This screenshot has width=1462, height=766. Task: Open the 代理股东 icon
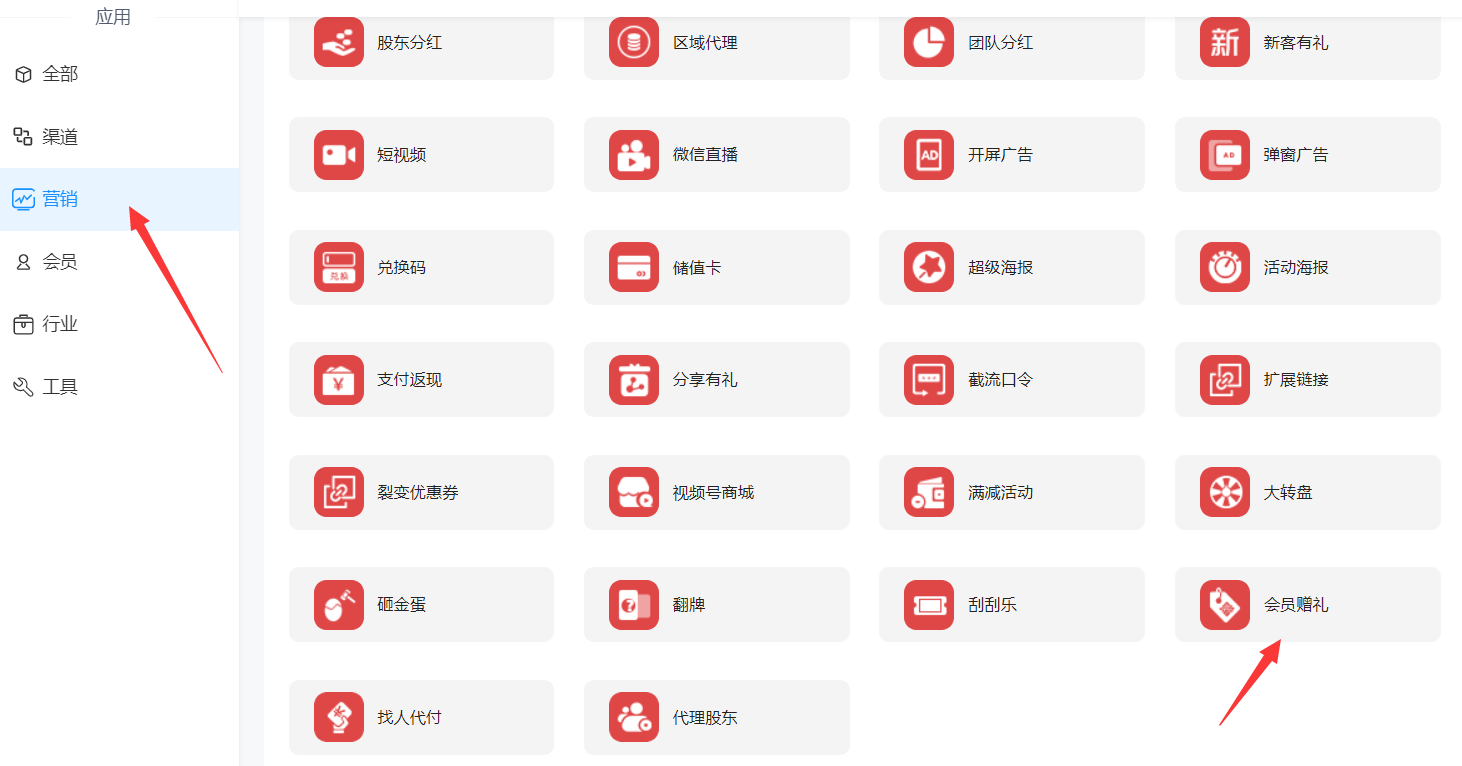tap(634, 717)
